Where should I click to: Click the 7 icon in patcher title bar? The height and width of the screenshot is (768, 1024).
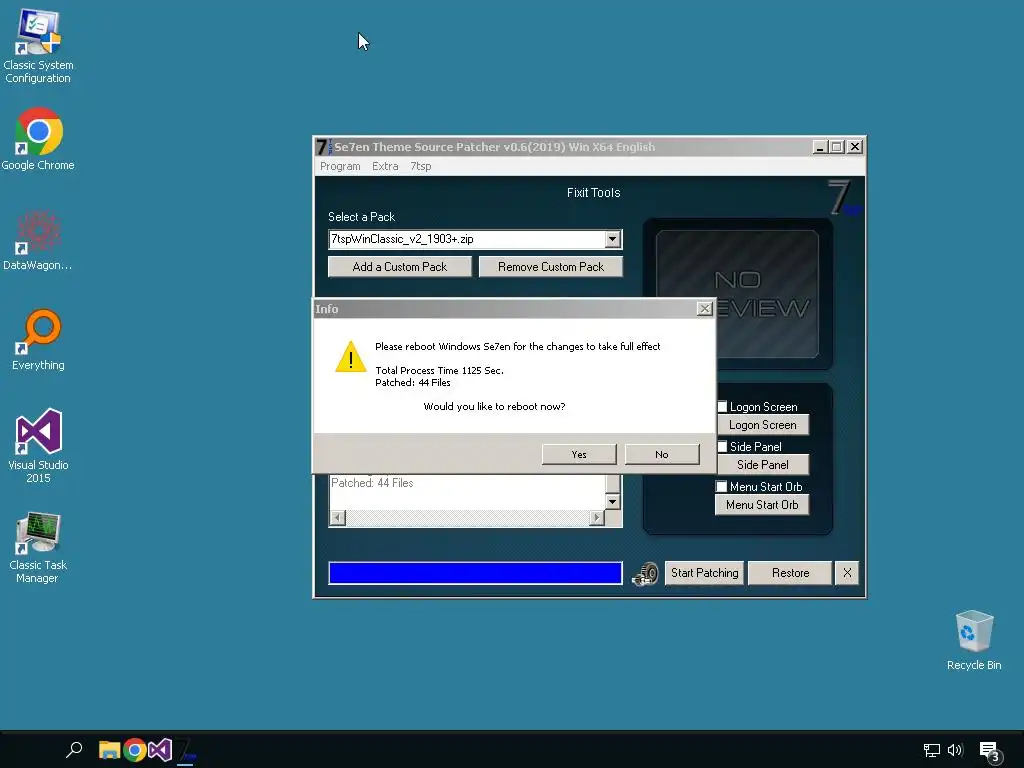322,147
